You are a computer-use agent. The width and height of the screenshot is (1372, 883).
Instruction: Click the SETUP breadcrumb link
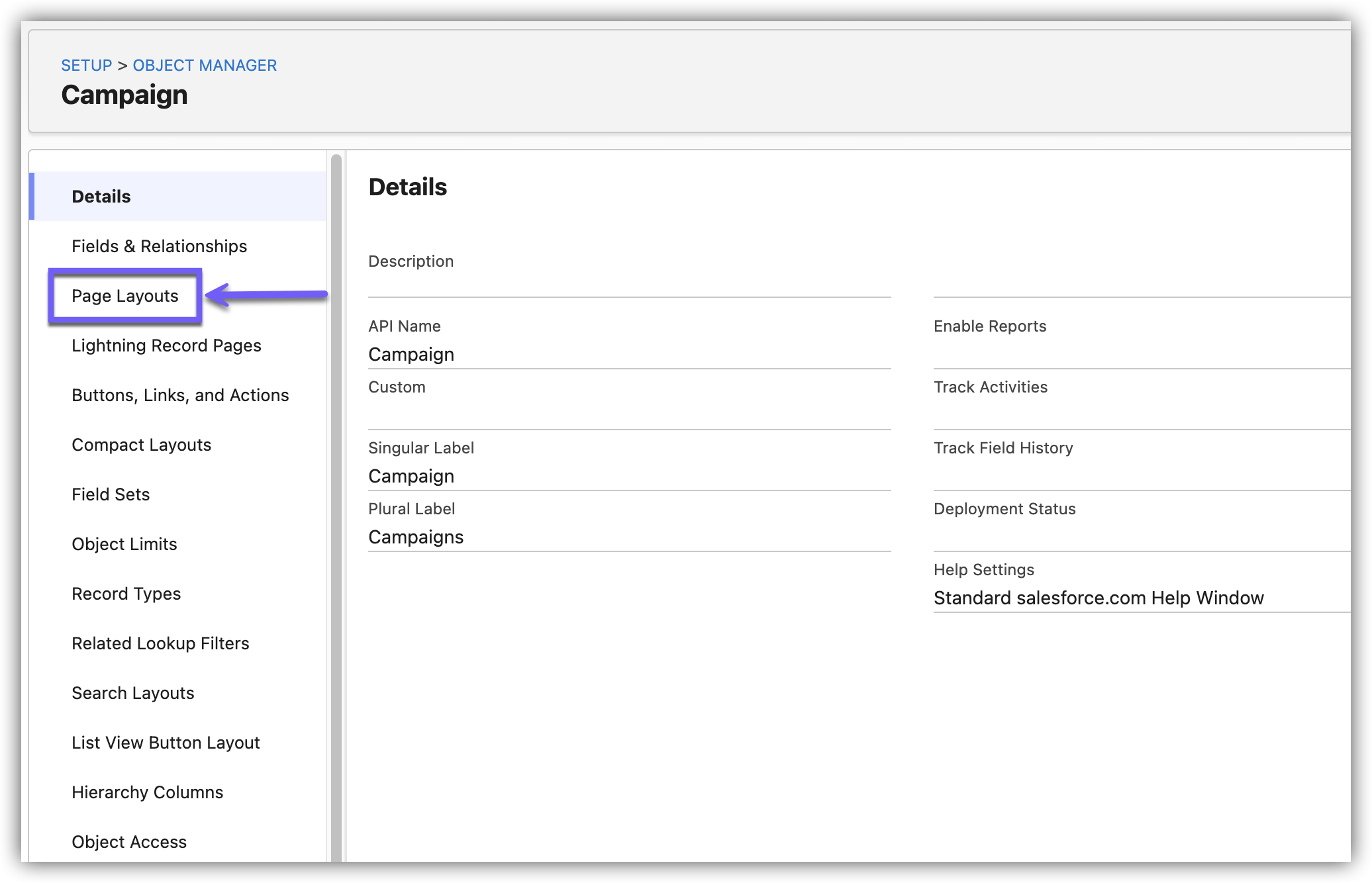[x=86, y=66]
